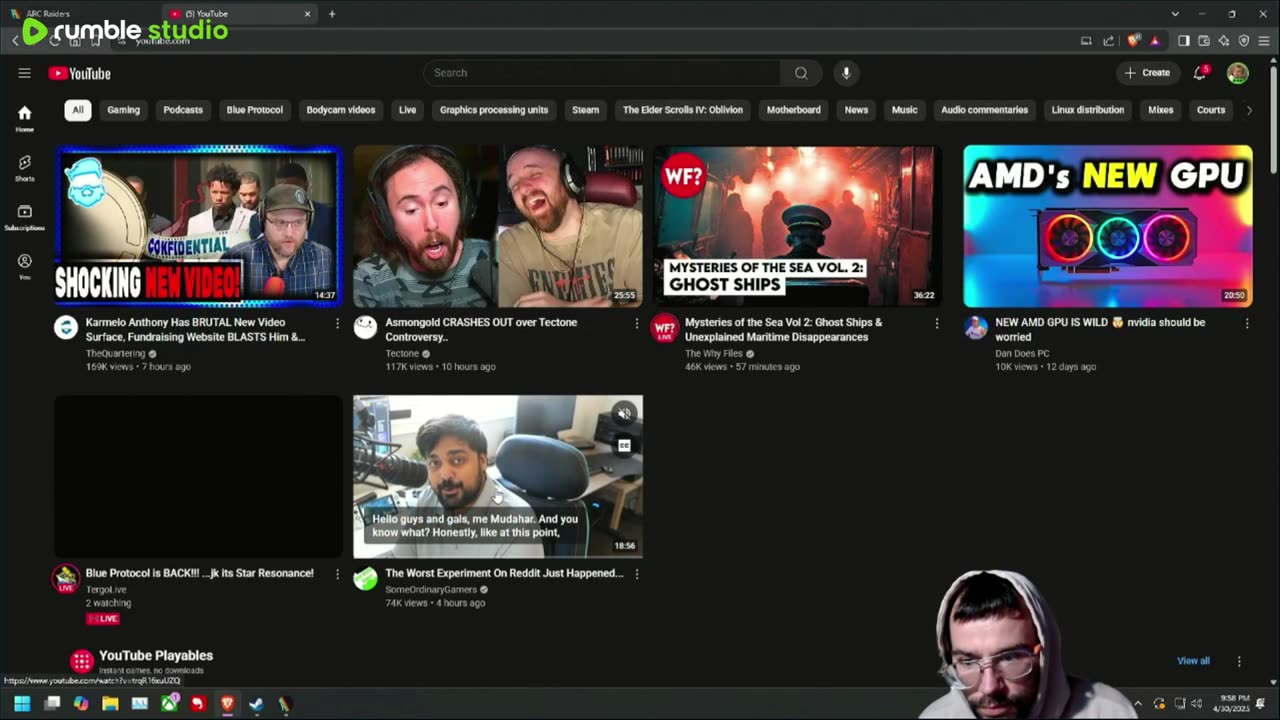Open the You section in sidebar
The image size is (1280, 720).
[24, 266]
